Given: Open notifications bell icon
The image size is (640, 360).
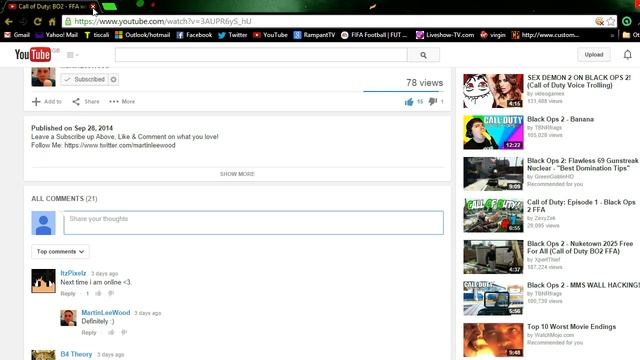Looking at the screenshot, I should click(x=627, y=55).
